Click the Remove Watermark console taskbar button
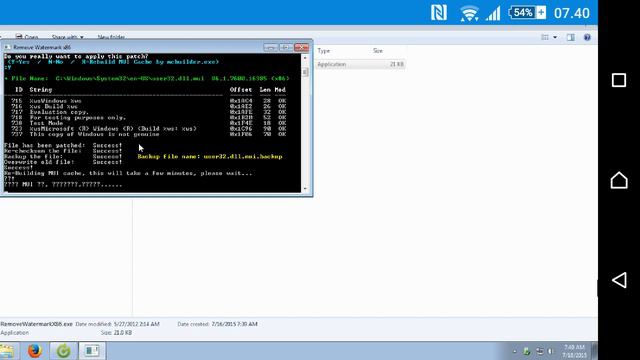Screen dimensions: 640x360 (x=92, y=351)
